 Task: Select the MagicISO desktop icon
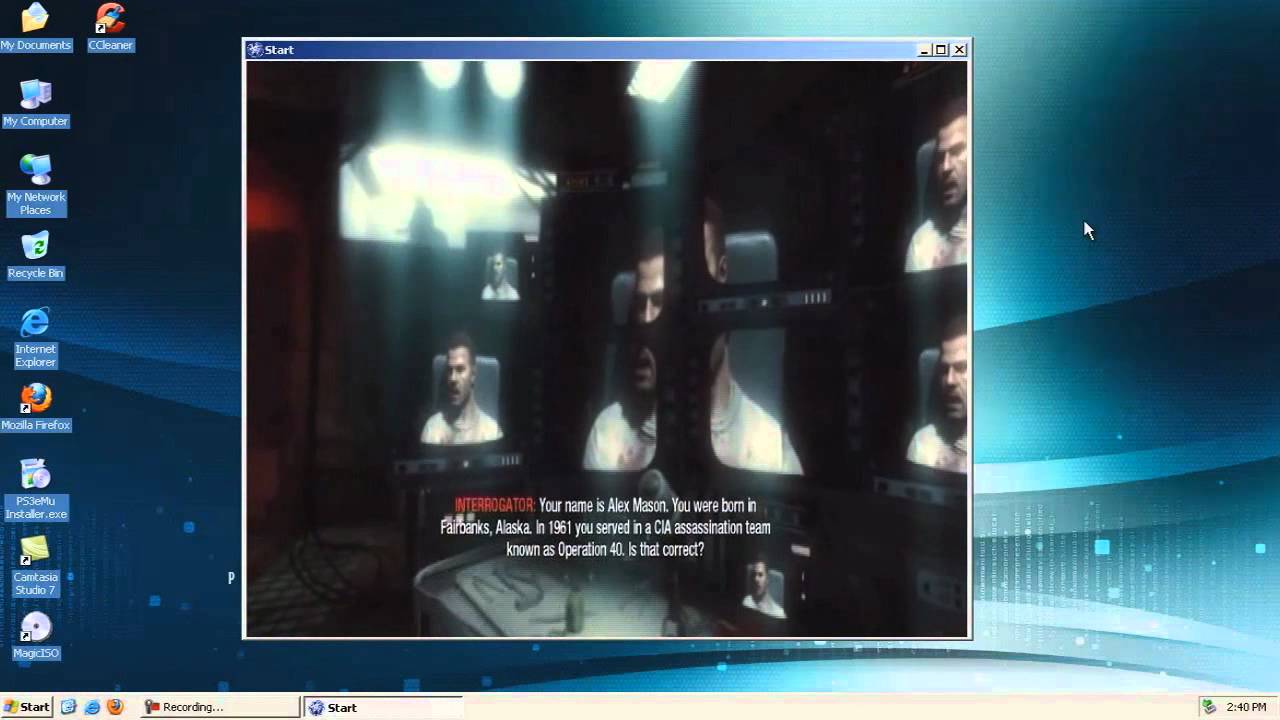click(x=35, y=635)
